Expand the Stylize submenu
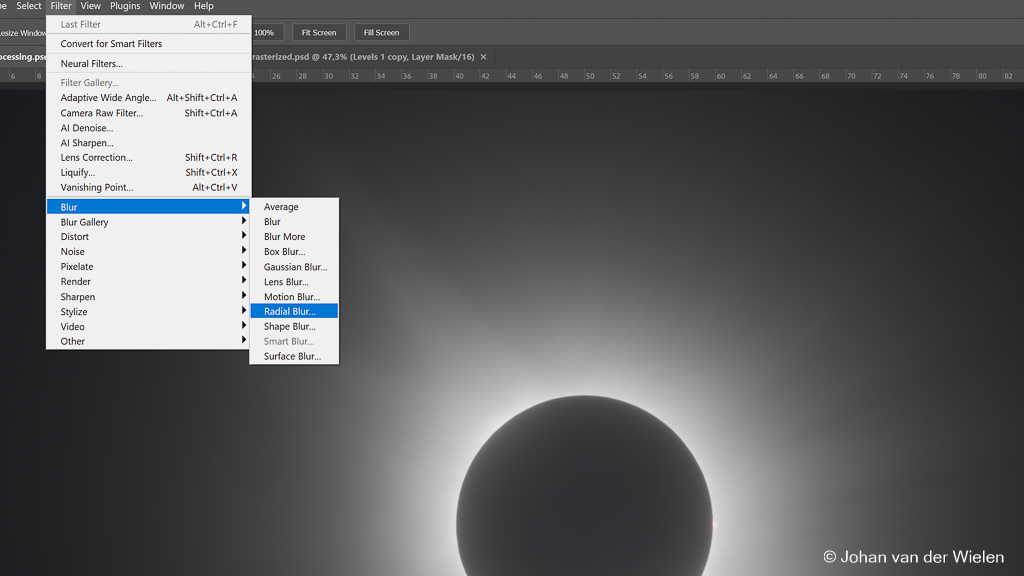 click(149, 312)
